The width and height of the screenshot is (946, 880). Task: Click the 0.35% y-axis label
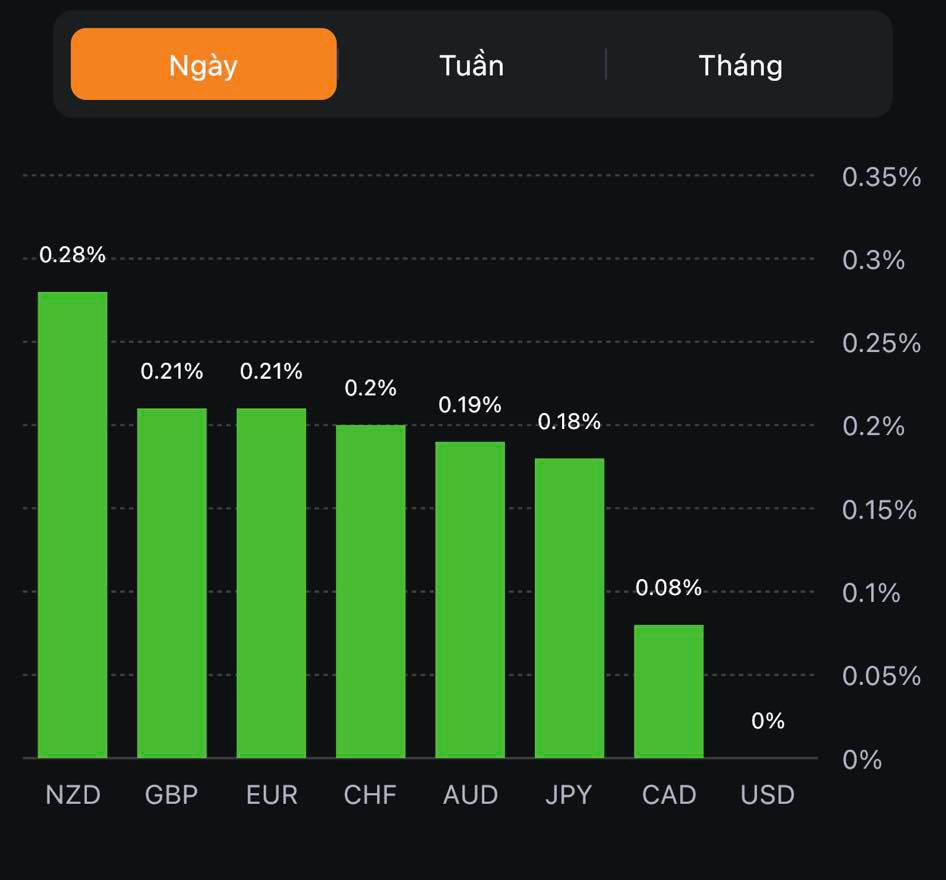click(x=881, y=177)
